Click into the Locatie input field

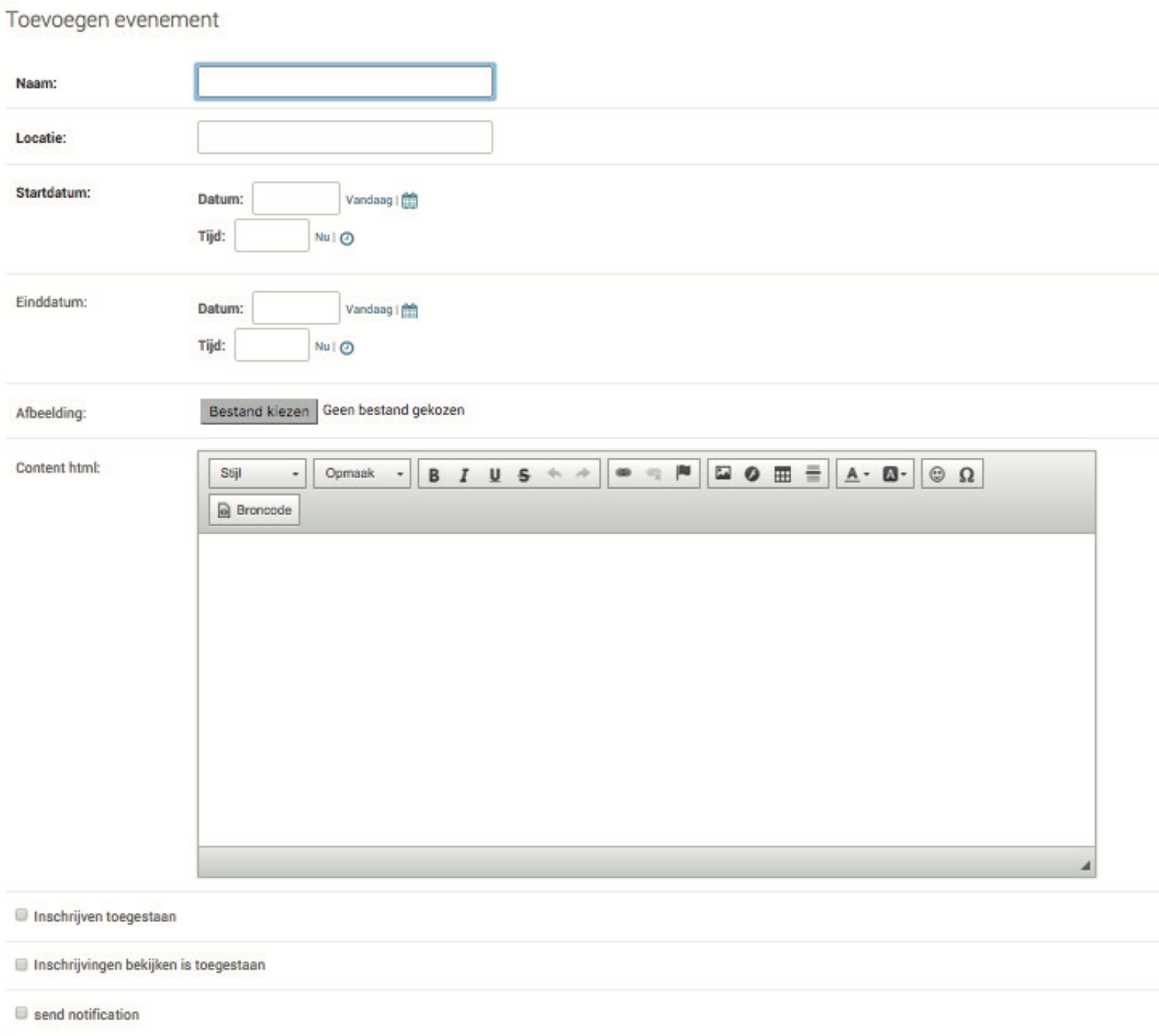pyautogui.click(x=345, y=137)
